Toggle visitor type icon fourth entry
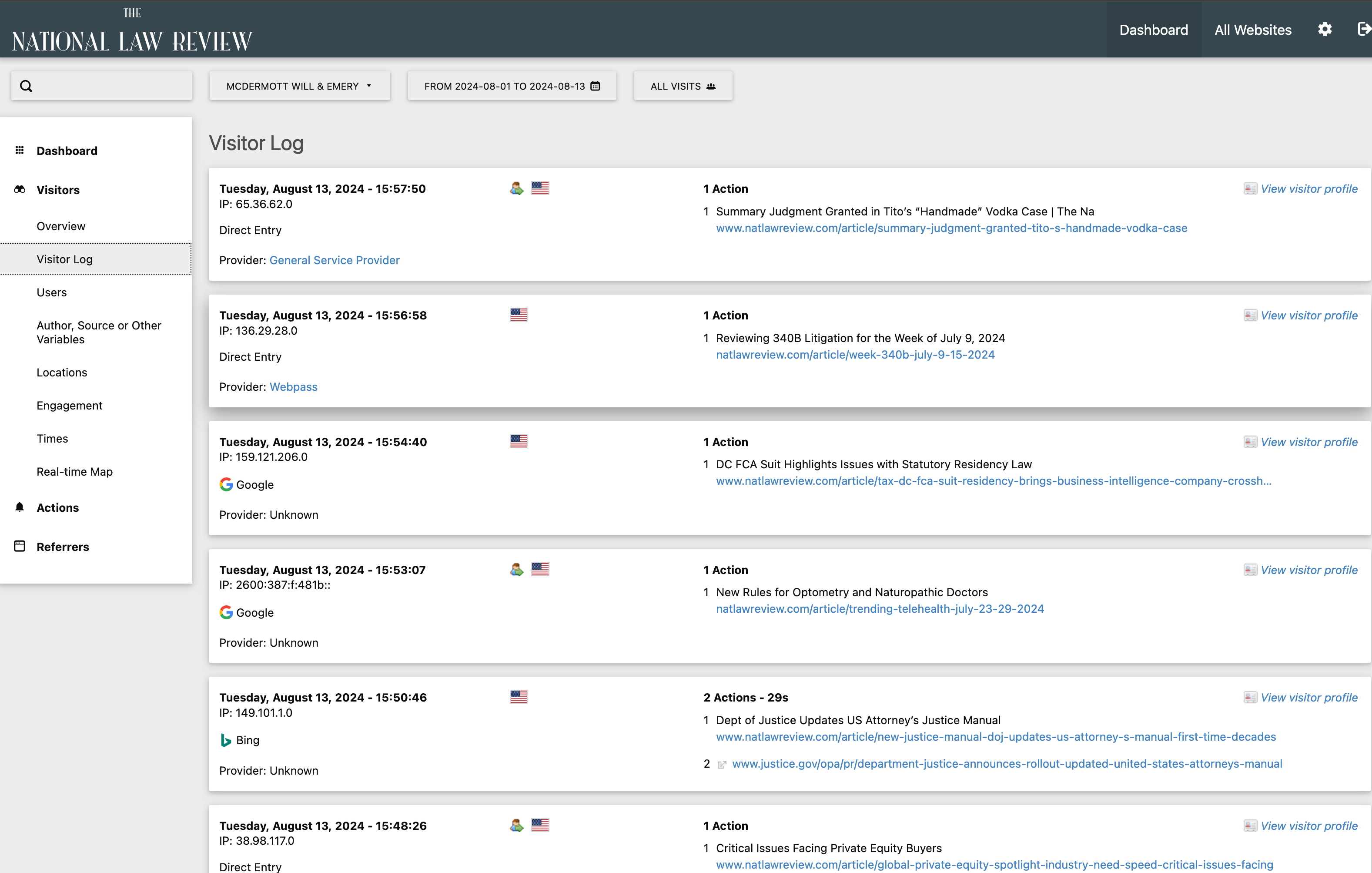Image resolution: width=1372 pixels, height=873 pixels. [517, 568]
